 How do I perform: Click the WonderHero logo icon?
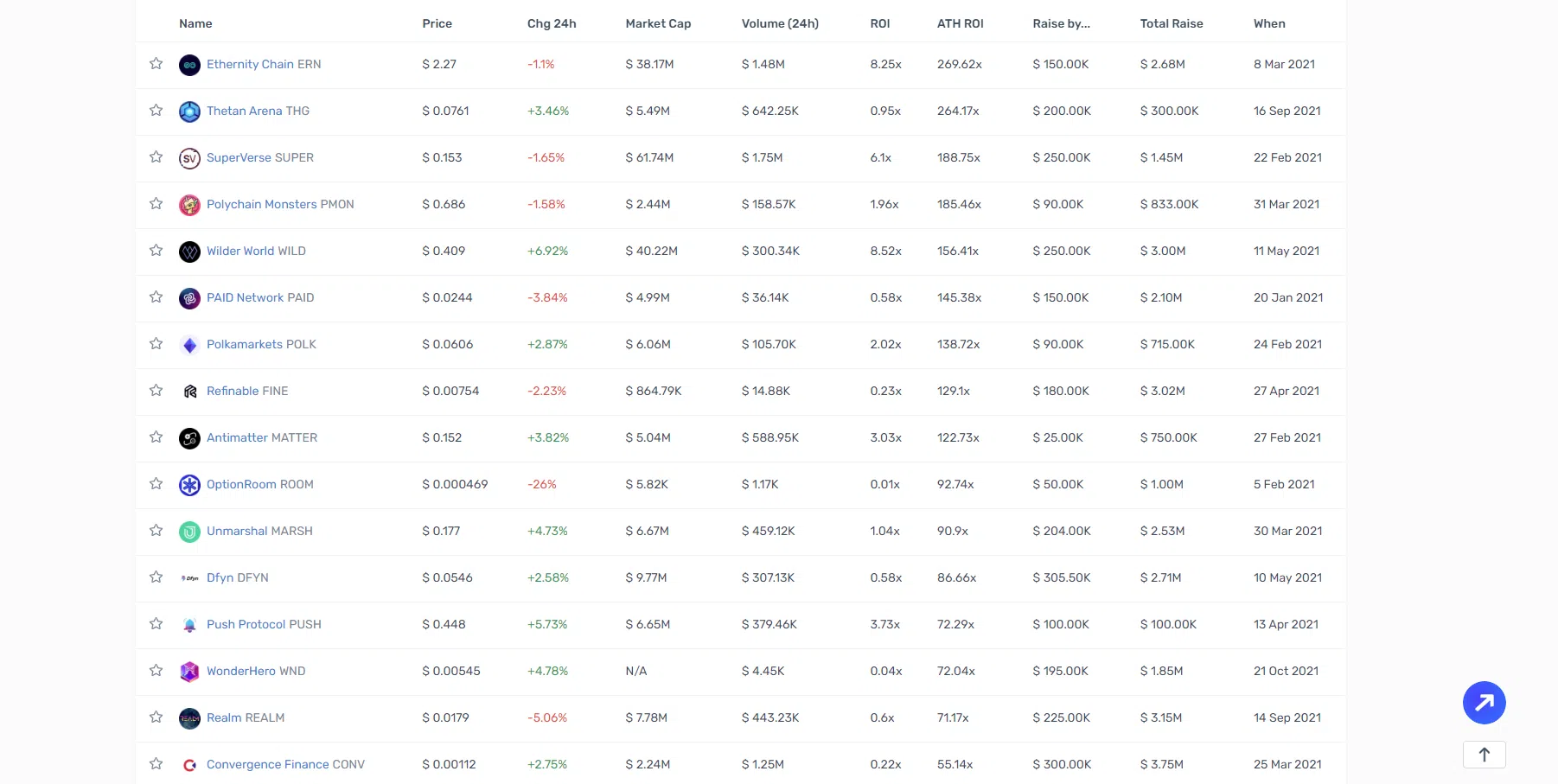[189, 672]
